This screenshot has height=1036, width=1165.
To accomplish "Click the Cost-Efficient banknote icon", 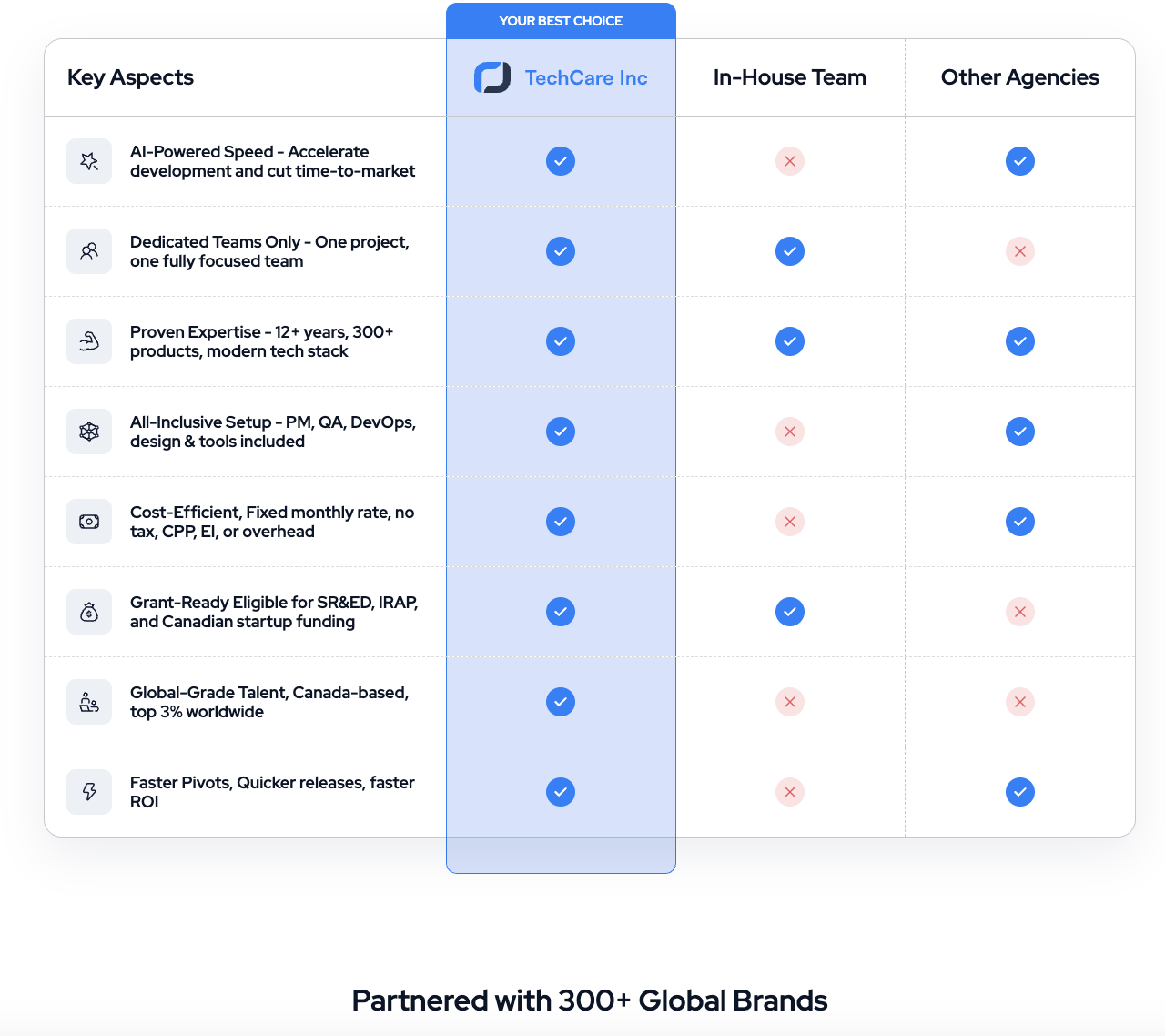I will click(x=89, y=522).
